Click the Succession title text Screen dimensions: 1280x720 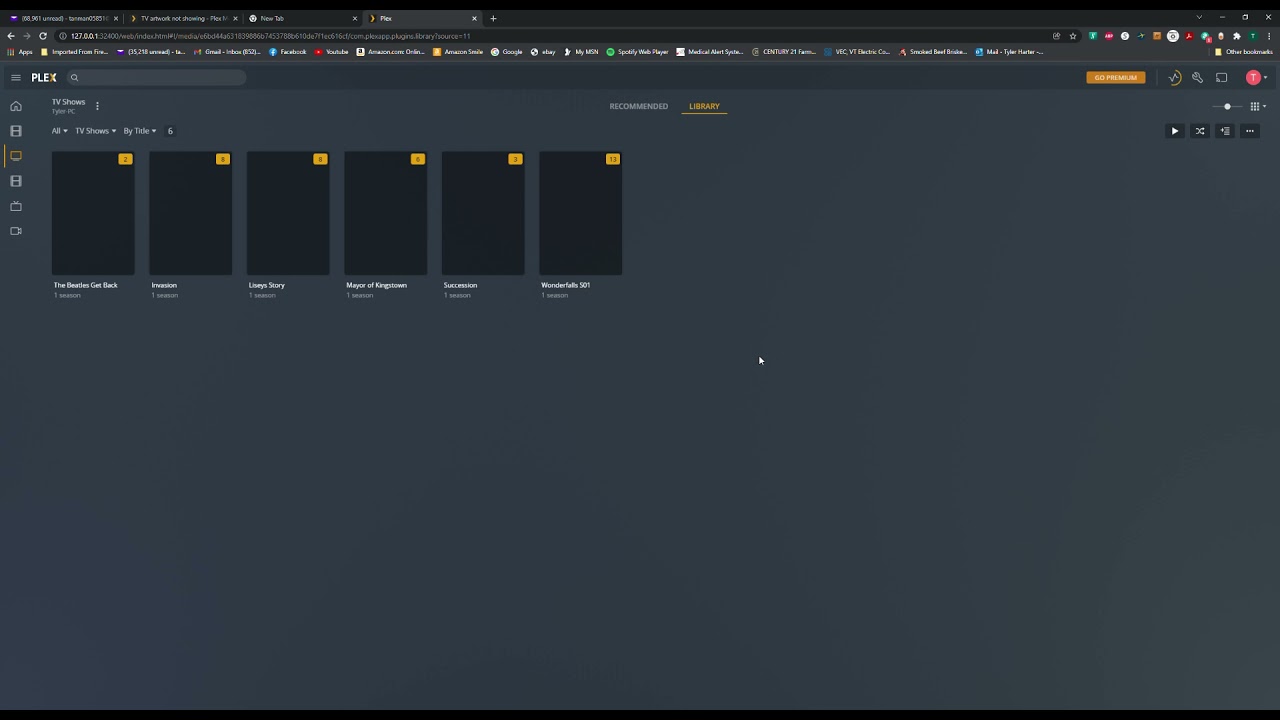tap(460, 285)
